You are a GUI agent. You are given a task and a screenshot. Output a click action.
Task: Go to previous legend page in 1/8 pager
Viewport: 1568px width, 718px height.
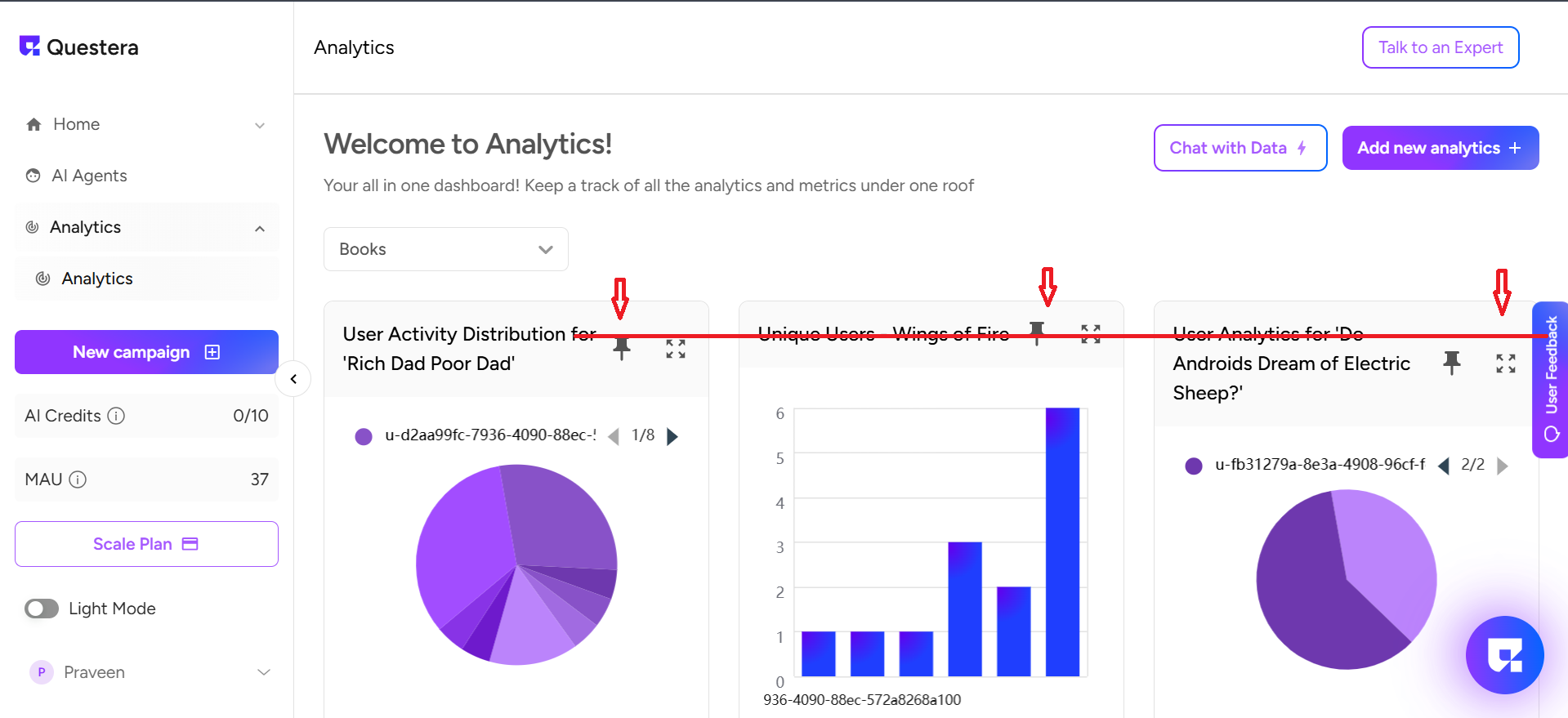coord(614,436)
